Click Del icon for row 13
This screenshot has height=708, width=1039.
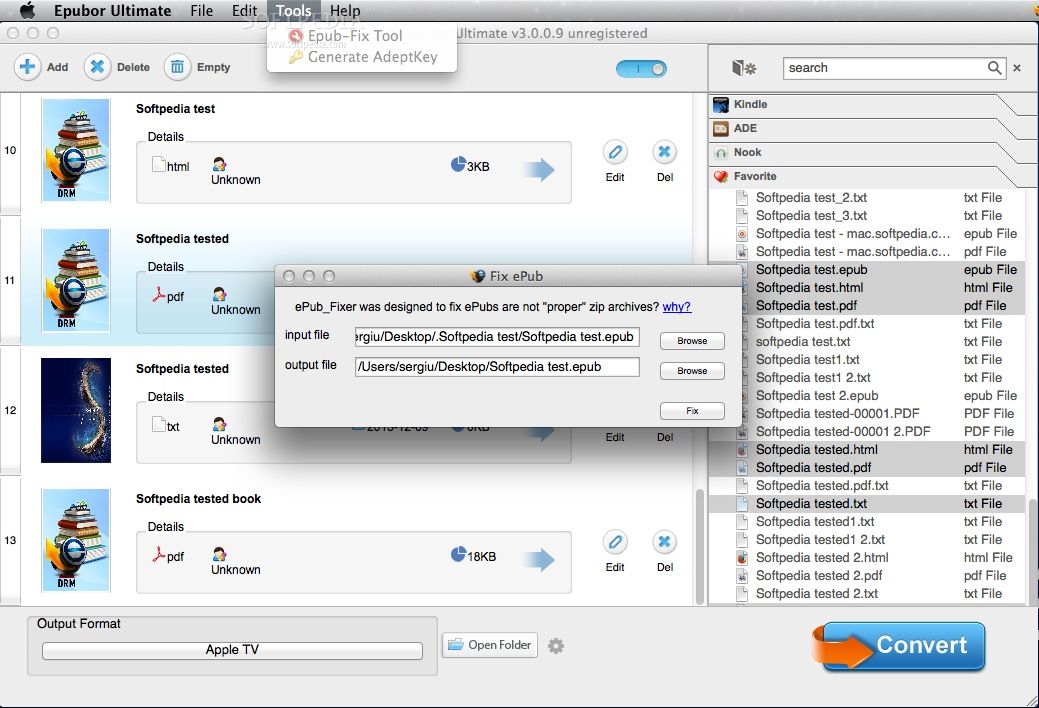pyautogui.click(x=665, y=542)
